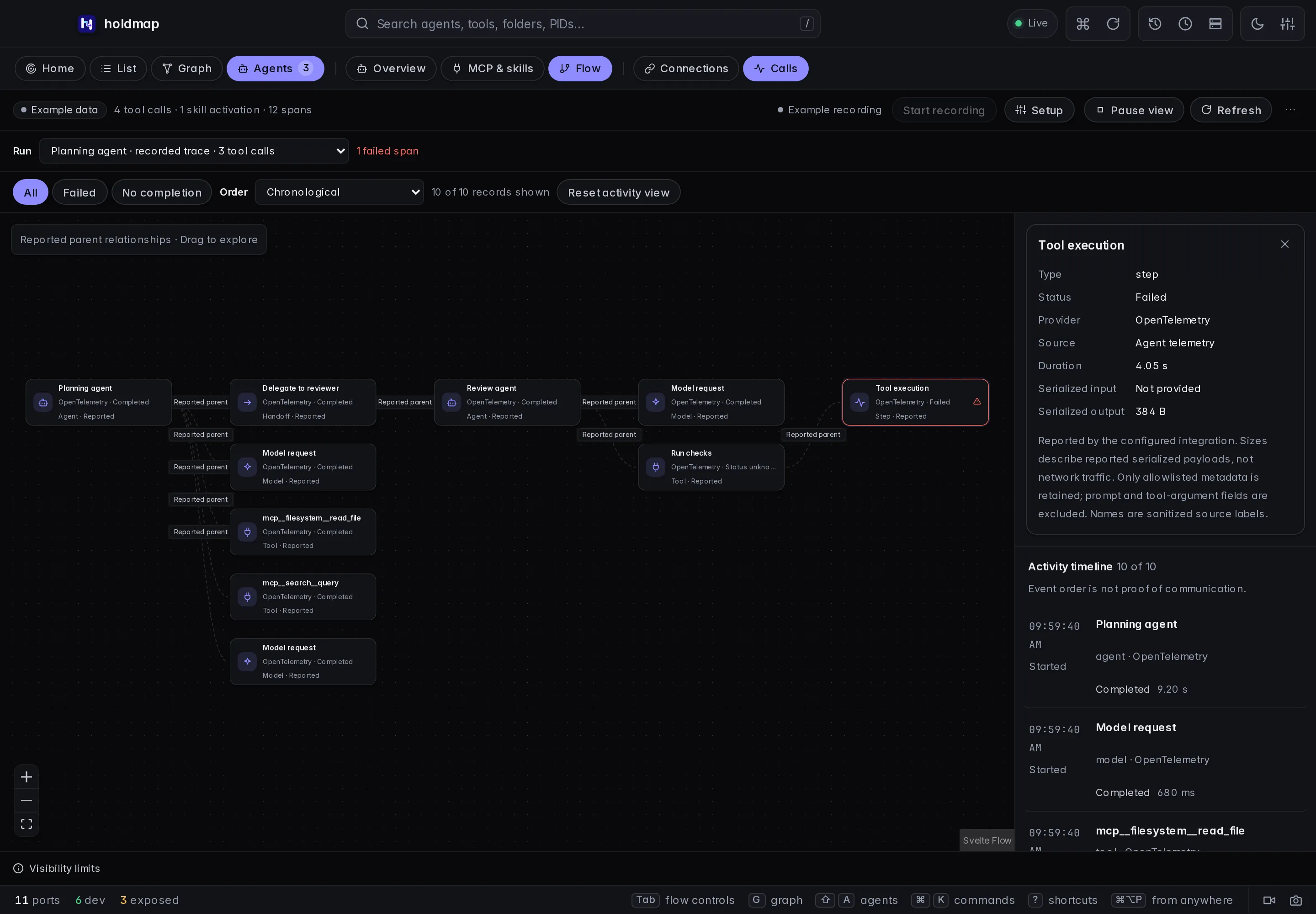Toggle the Pause view button

[x=1134, y=110]
